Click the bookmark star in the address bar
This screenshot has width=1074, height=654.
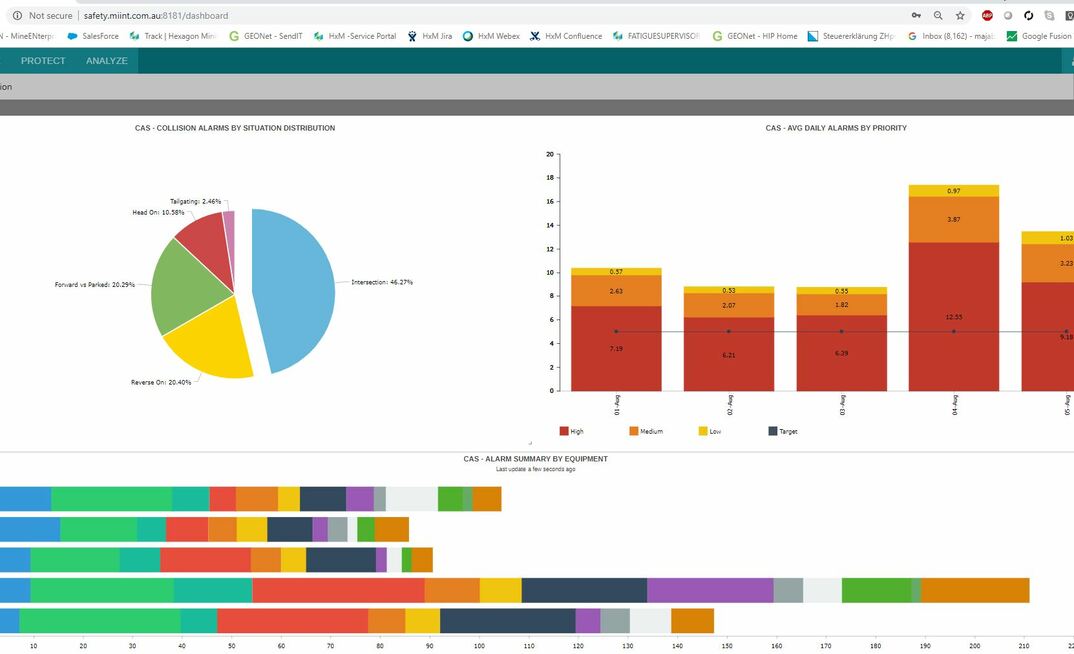click(x=960, y=16)
